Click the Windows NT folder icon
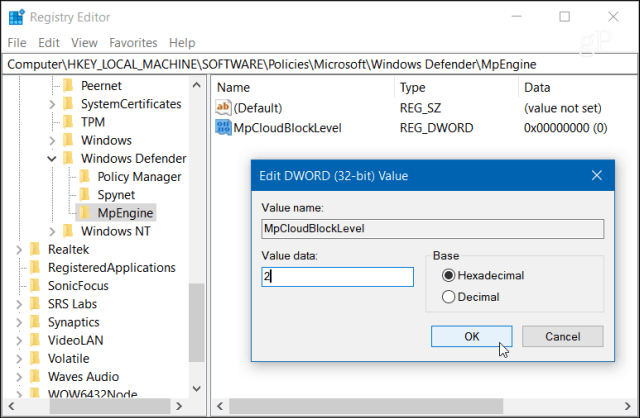This screenshot has height=418, width=640. (x=68, y=231)
